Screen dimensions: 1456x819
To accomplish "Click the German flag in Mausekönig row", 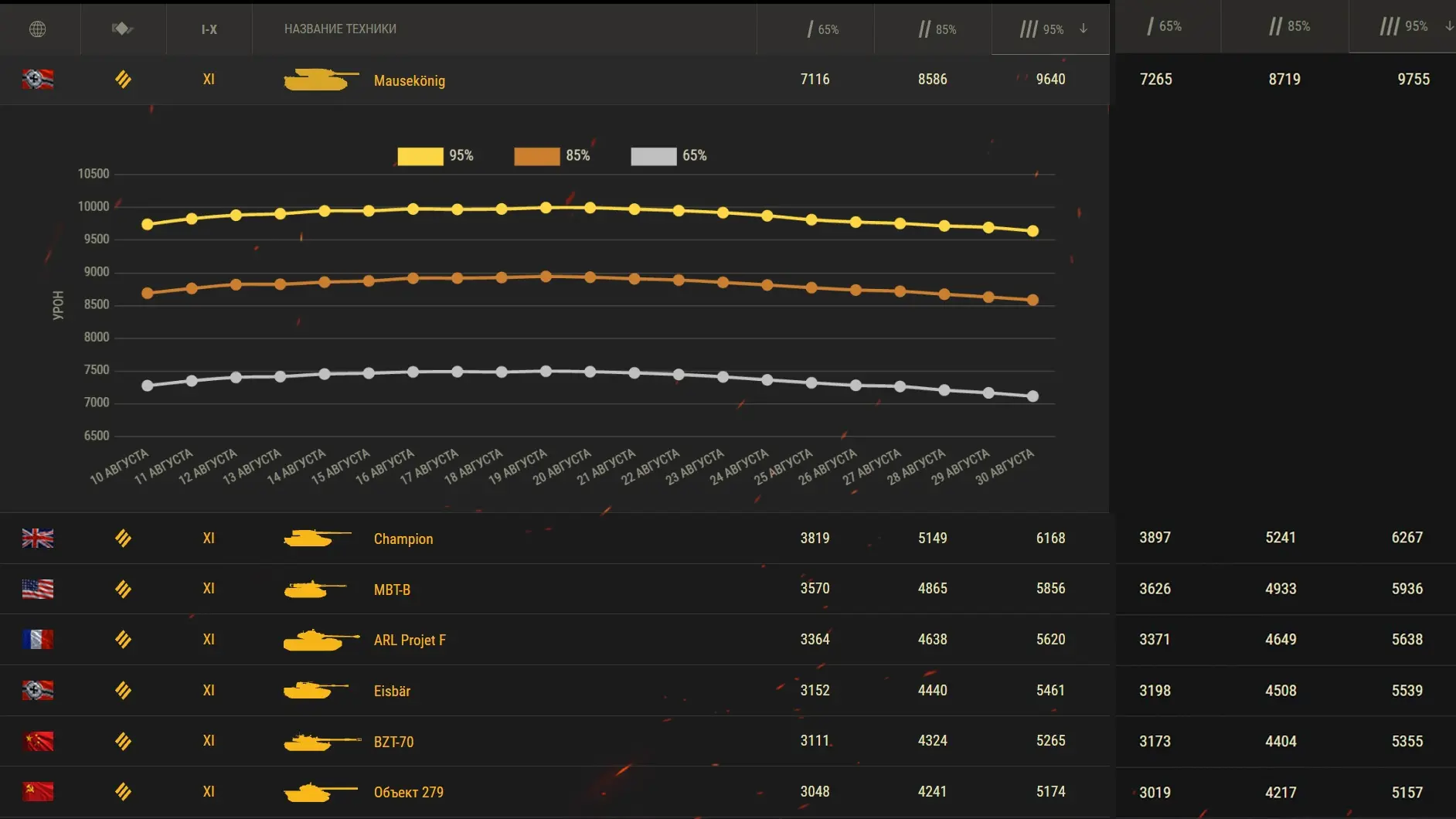I will point(37,79).
